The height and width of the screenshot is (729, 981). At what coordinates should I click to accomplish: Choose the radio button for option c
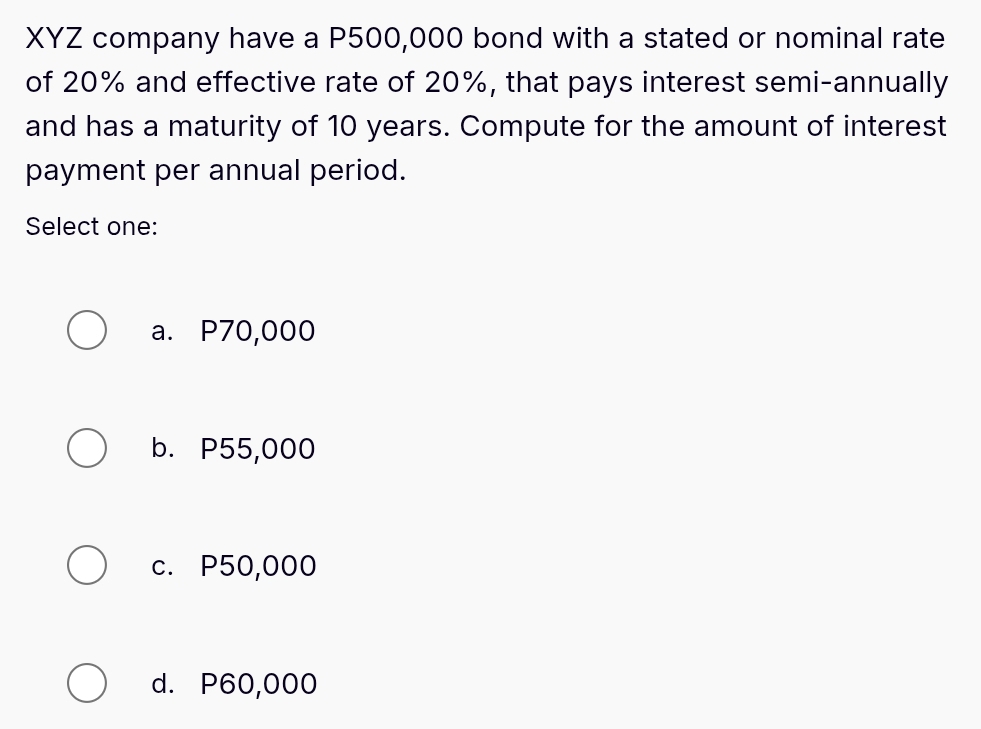click(87, 566)
